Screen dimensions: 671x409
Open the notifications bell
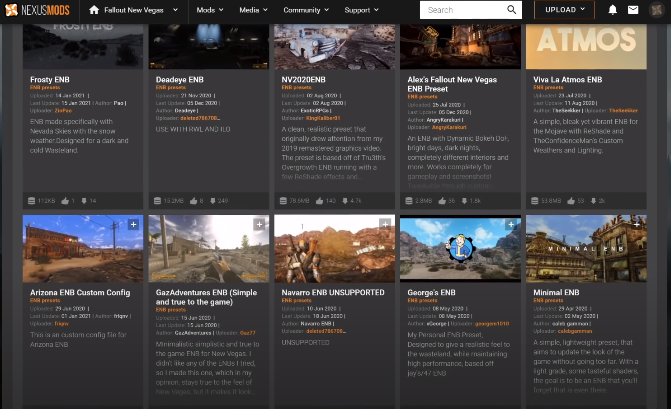click(x=613, y=10)
